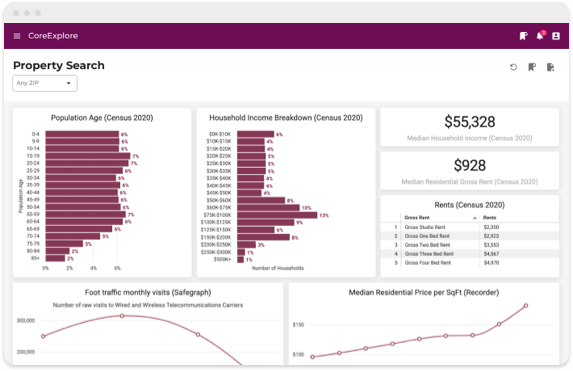The width and height of the screenshot is (573, 371).
Task: Click the bookmark icon below header
Action: 532,67
